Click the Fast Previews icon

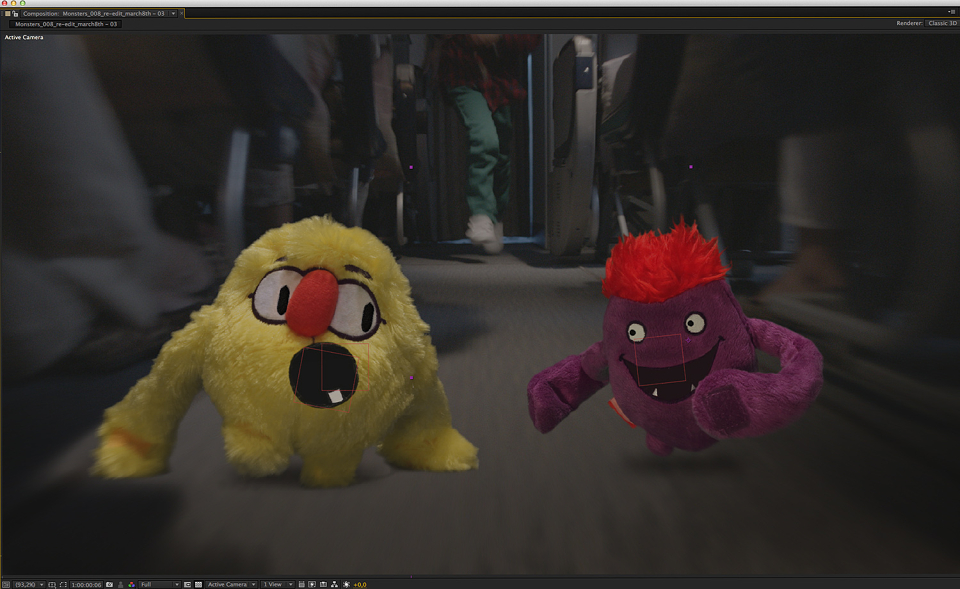click(312, 585)
